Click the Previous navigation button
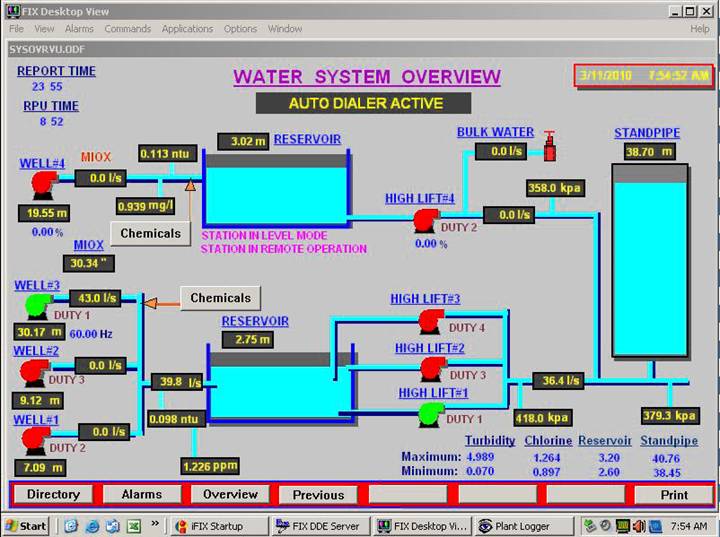 (x=318, y=494)
